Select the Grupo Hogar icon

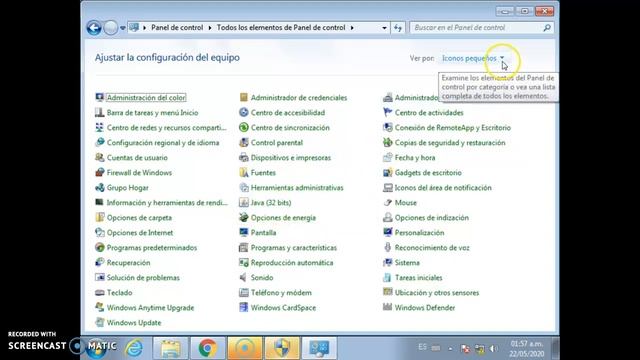100,188
